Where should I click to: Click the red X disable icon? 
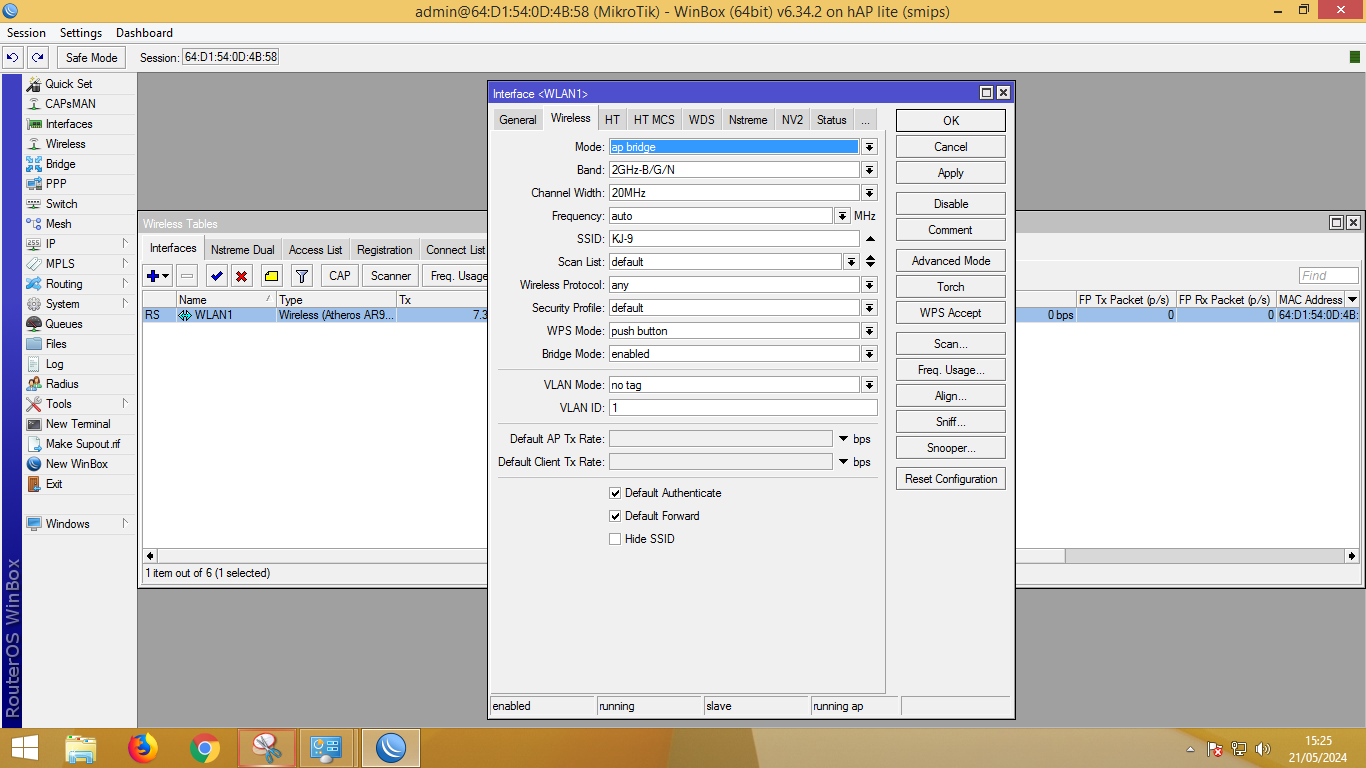pyautogui.click(x=241, y=276)
